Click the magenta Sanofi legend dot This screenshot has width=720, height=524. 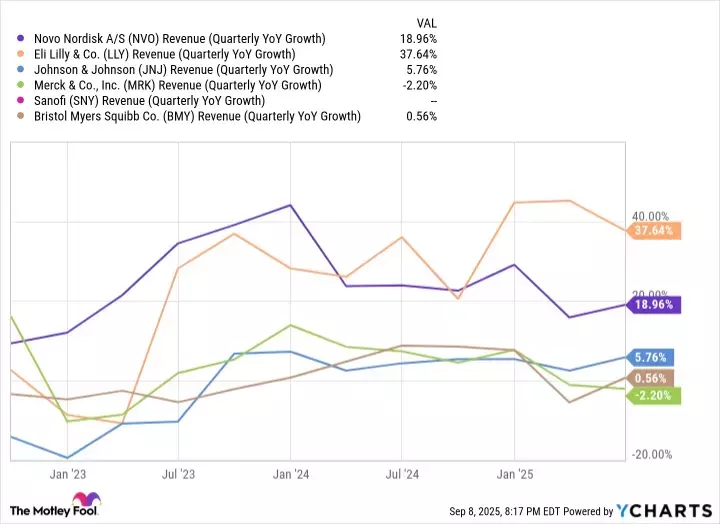pyautogui.click(x=21, y=100)
